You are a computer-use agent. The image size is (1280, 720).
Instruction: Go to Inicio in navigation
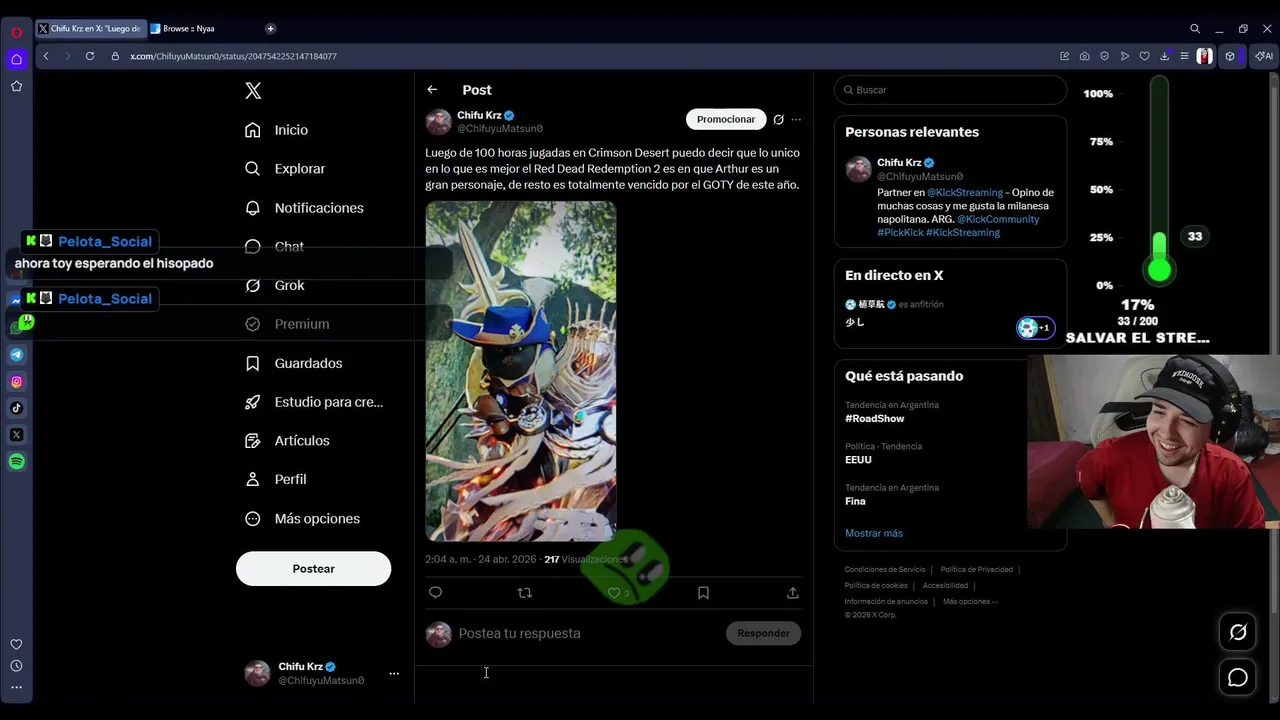point(278,130)
